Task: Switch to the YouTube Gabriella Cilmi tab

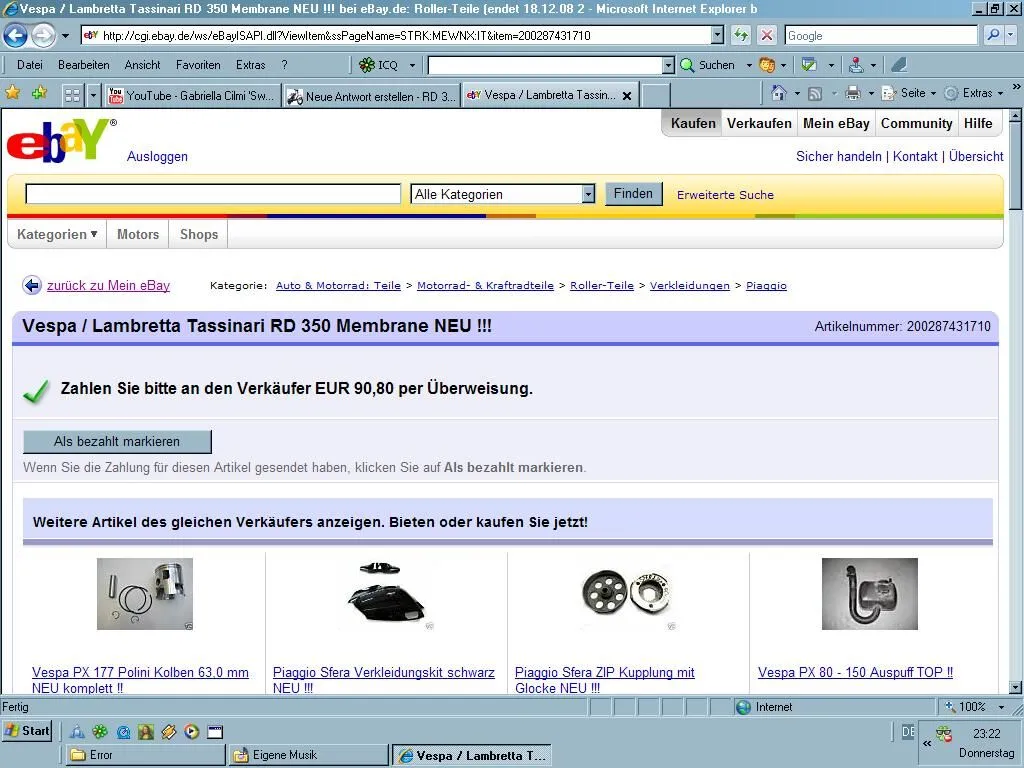Action: 191,96
